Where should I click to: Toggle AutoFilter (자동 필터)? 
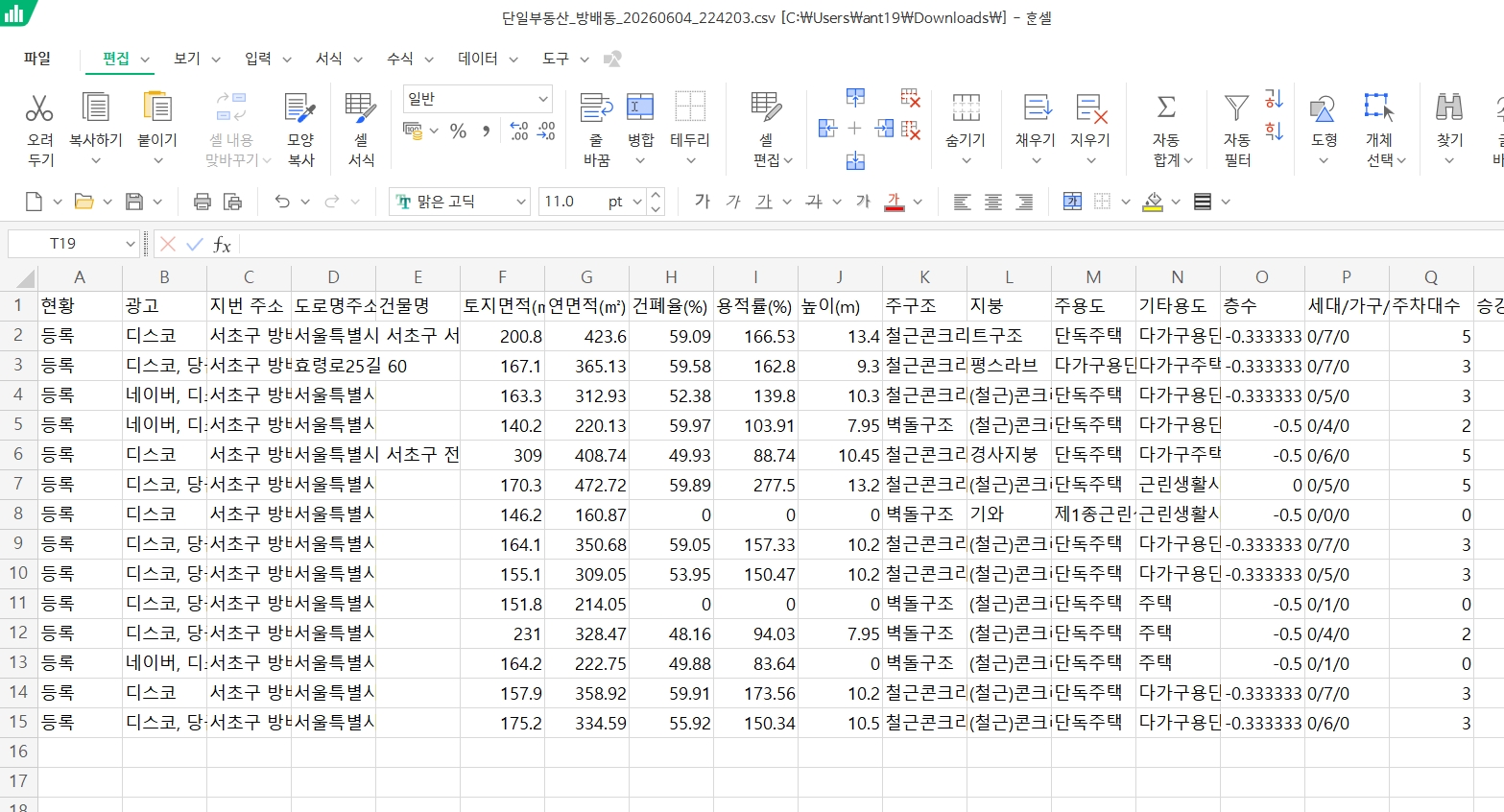[x=1237, y=129]
